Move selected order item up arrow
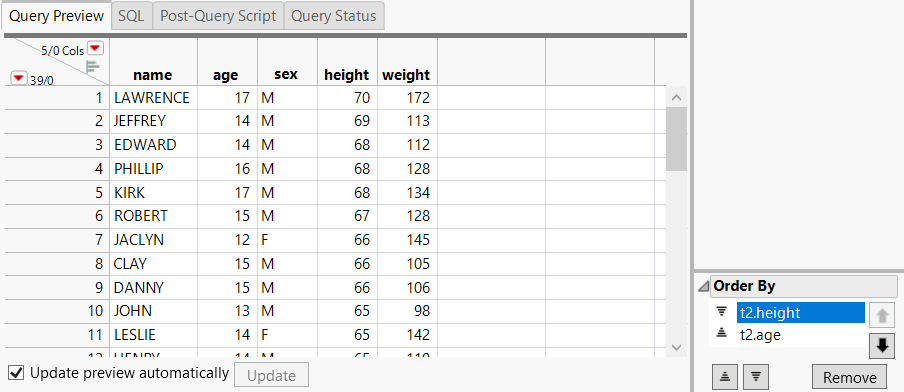The image size is (904, 392). (x=882, y=315)
